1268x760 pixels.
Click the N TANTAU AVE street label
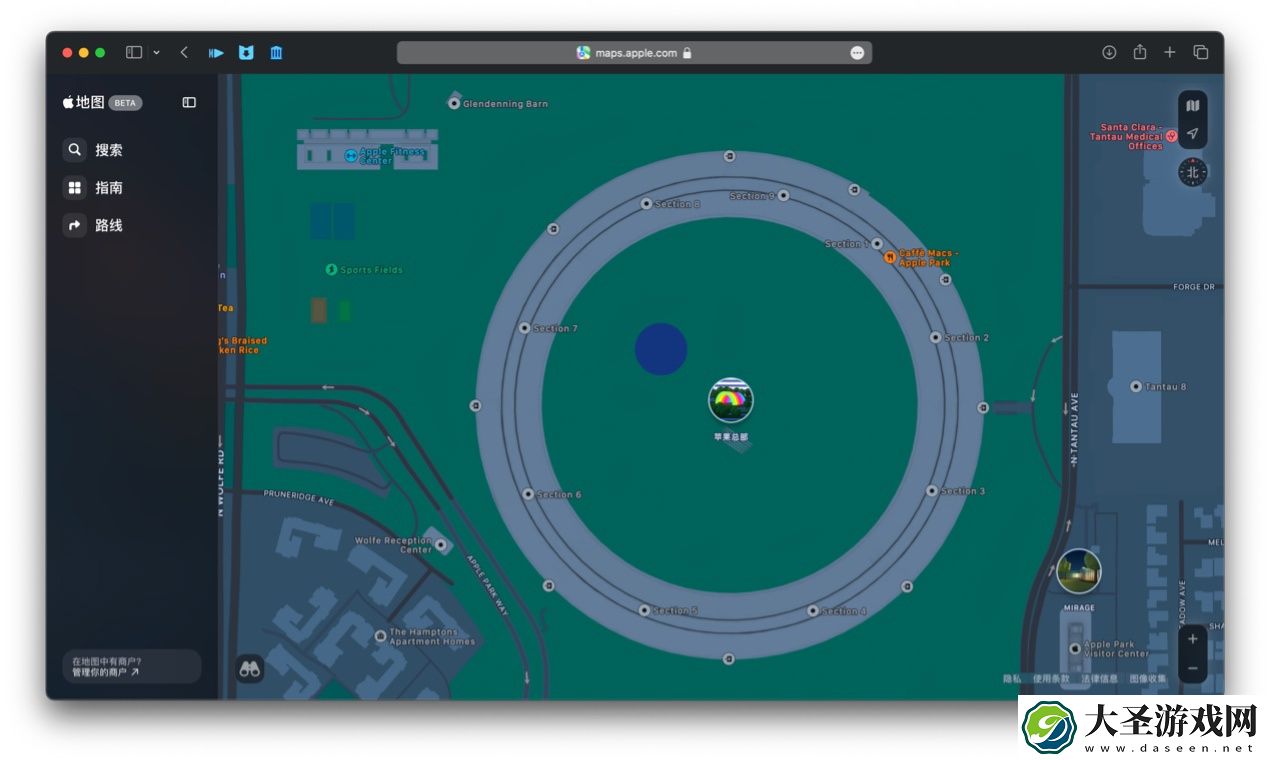click(1075, 429)
